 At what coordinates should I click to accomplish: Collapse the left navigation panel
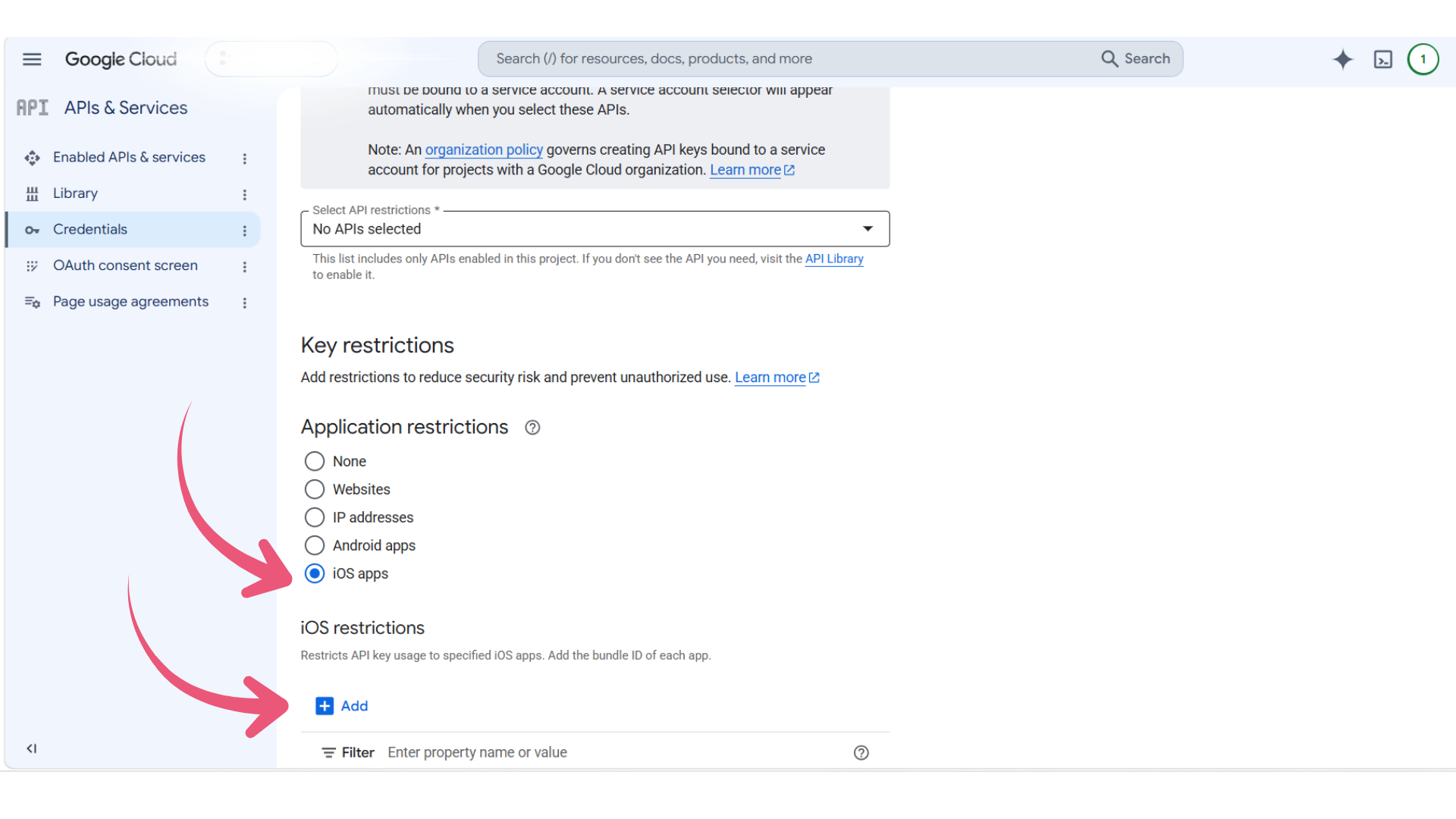[x=32, y=748]
